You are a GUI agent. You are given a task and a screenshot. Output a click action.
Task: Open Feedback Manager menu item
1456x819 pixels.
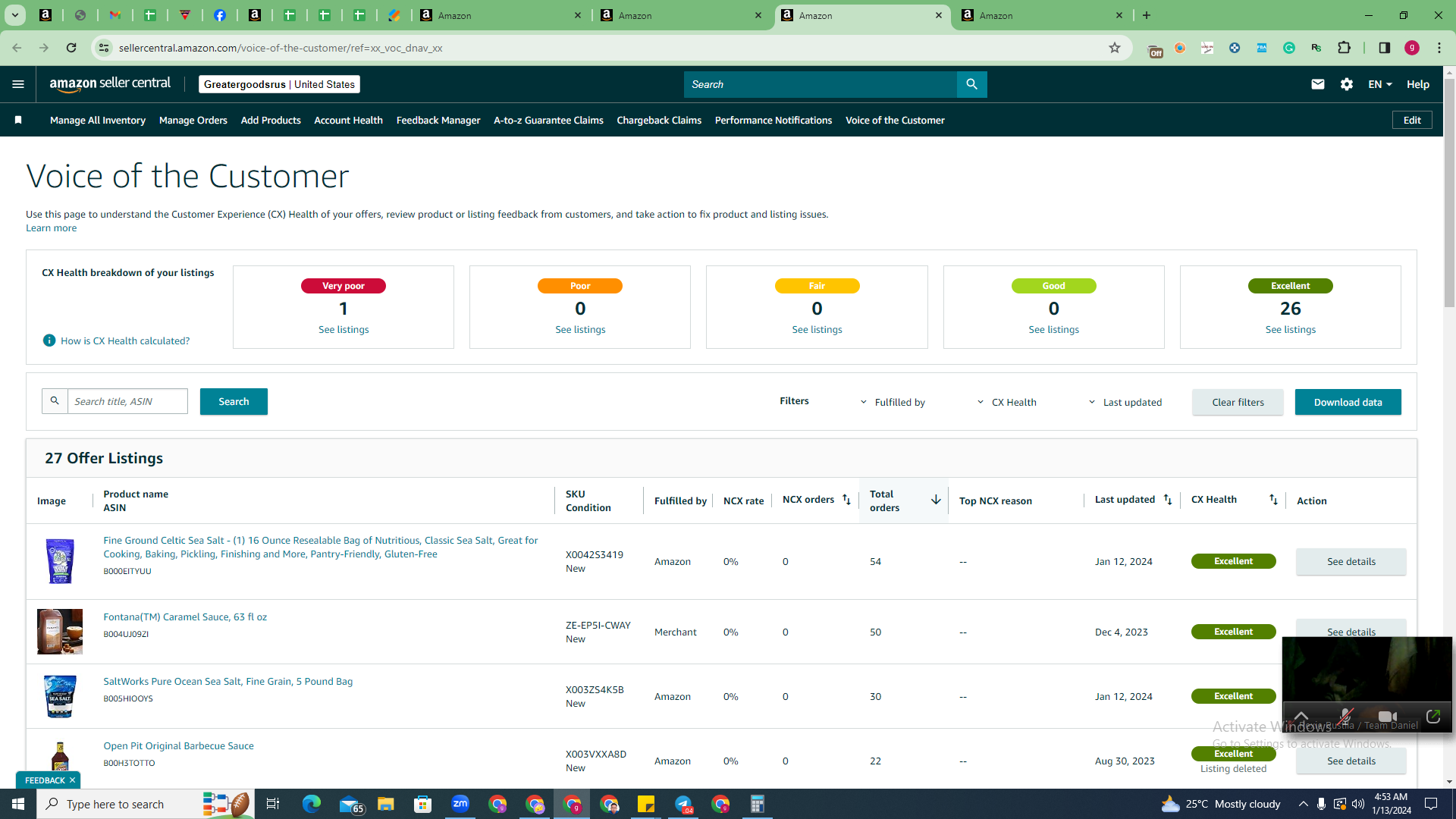coord(438,120)
